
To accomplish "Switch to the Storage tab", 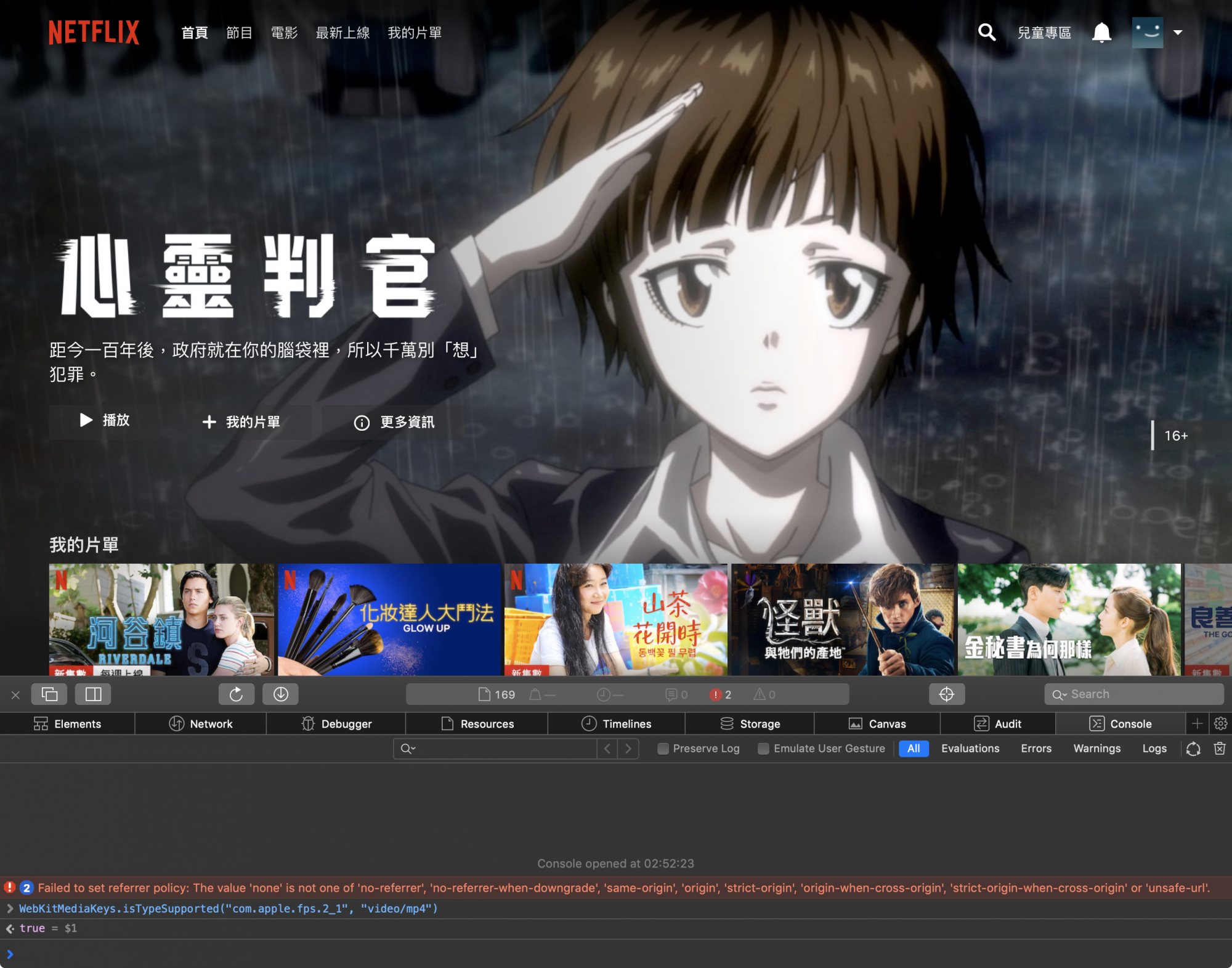I will tap(750, 724).
